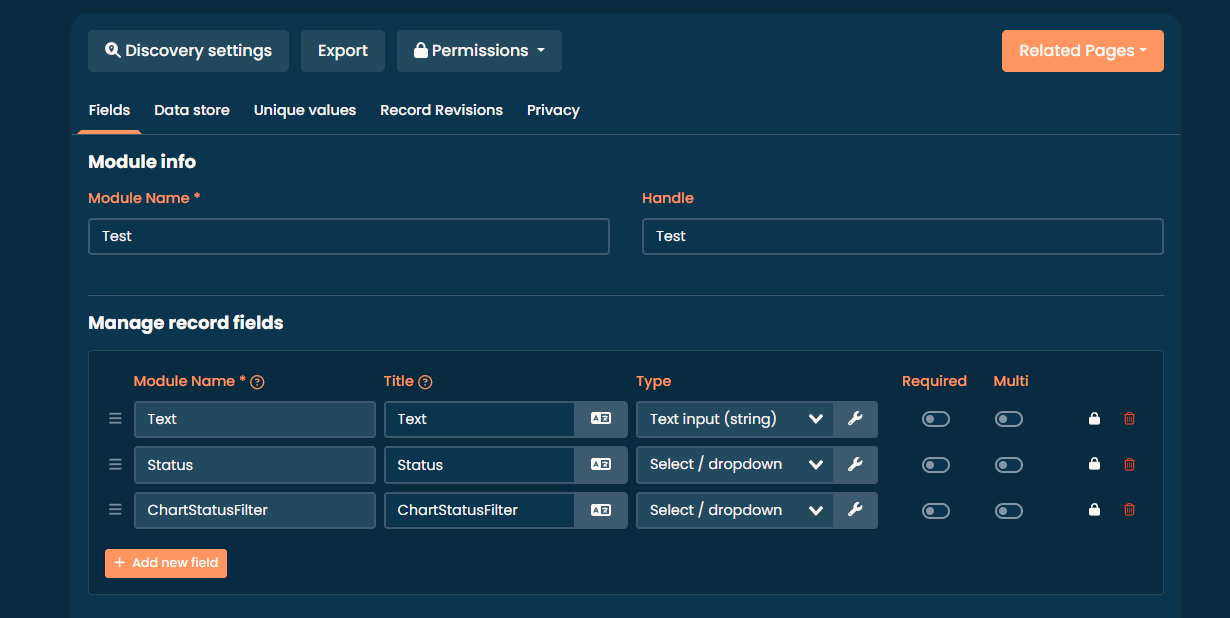This screenshot has width=1230, height=618.
Task: Click the field name input containing Text
Action: [255, 419]
